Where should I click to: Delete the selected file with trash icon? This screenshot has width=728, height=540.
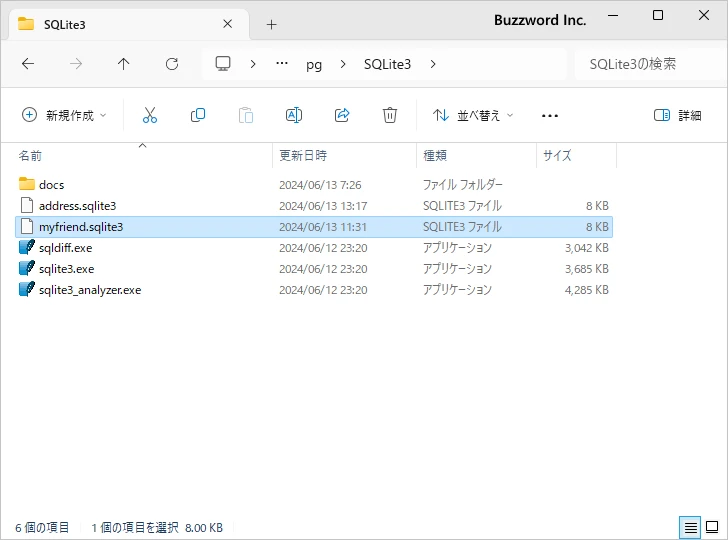click(390, 115)
